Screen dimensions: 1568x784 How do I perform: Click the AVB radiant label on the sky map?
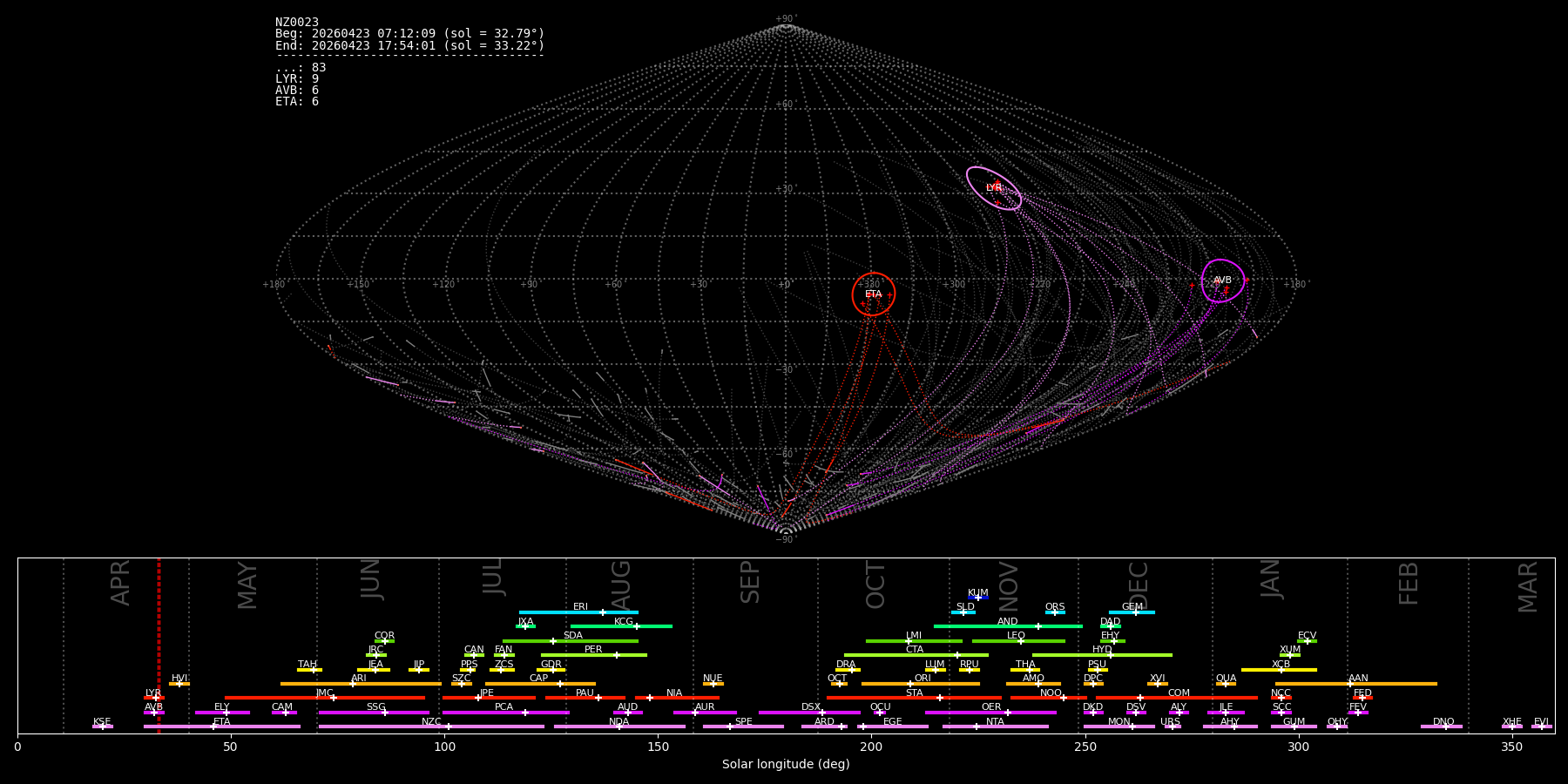(x=1223, y=280)
